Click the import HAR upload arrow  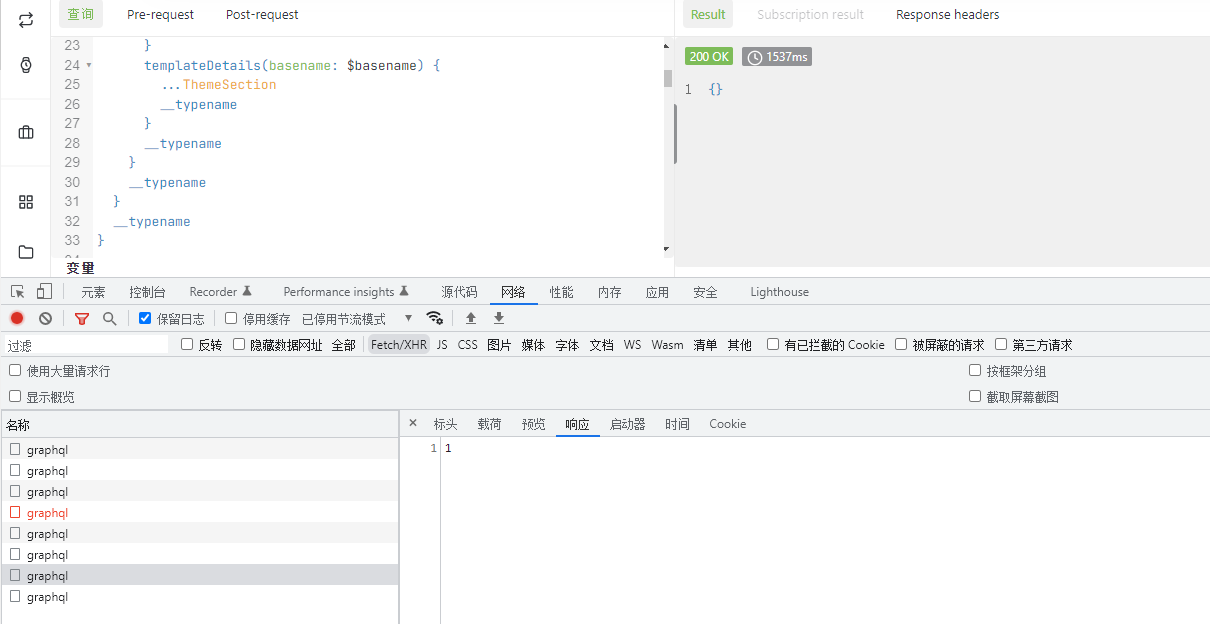[471, 318]
